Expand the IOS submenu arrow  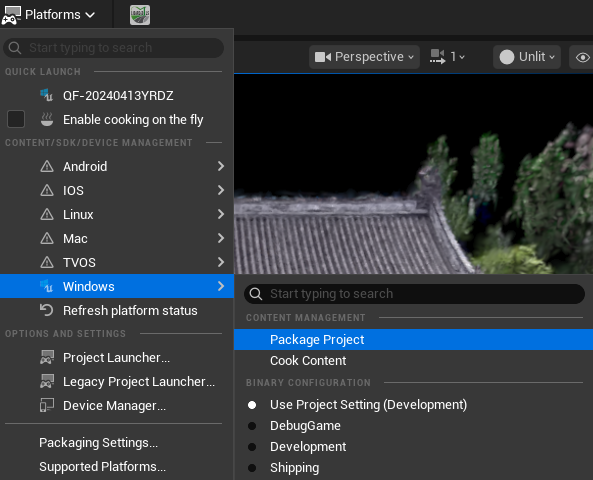click(x=221, y=190)
